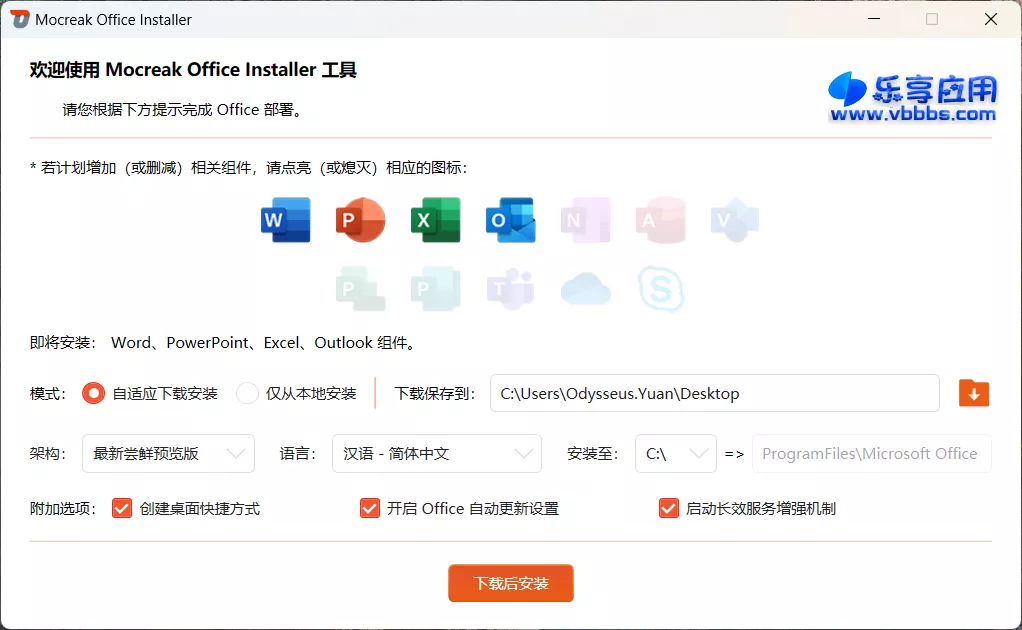The height and width of the screenshot is (630, 1022).
Task: Light up the Access component icon
Action: (x=660, y=220)
